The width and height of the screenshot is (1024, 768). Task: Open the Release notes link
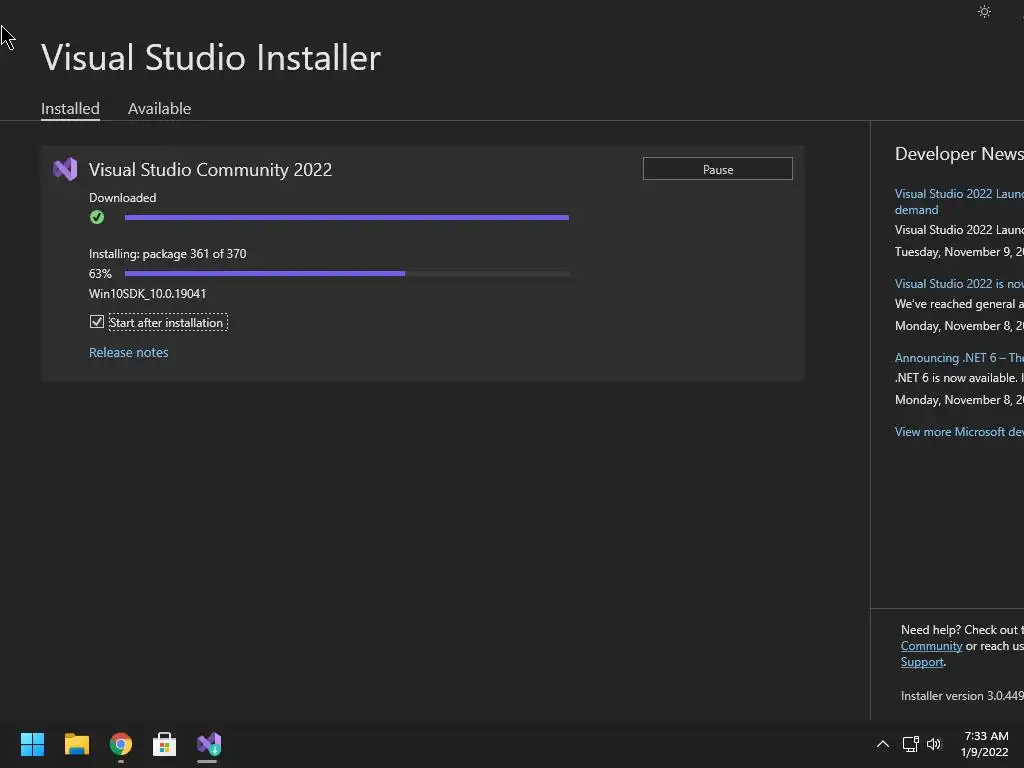[x=129, y=353]
